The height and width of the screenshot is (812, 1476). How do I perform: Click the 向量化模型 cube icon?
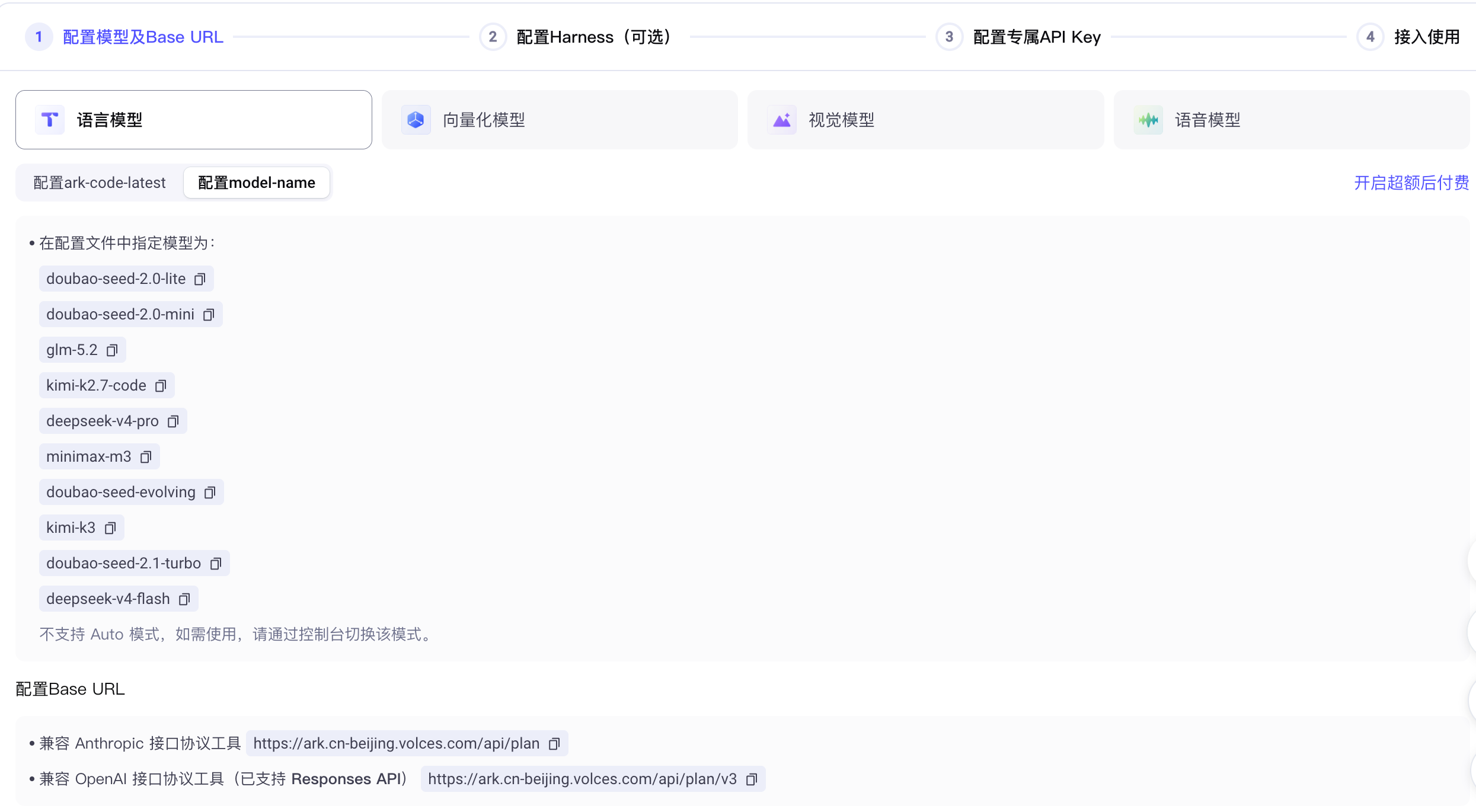[416, 120]
